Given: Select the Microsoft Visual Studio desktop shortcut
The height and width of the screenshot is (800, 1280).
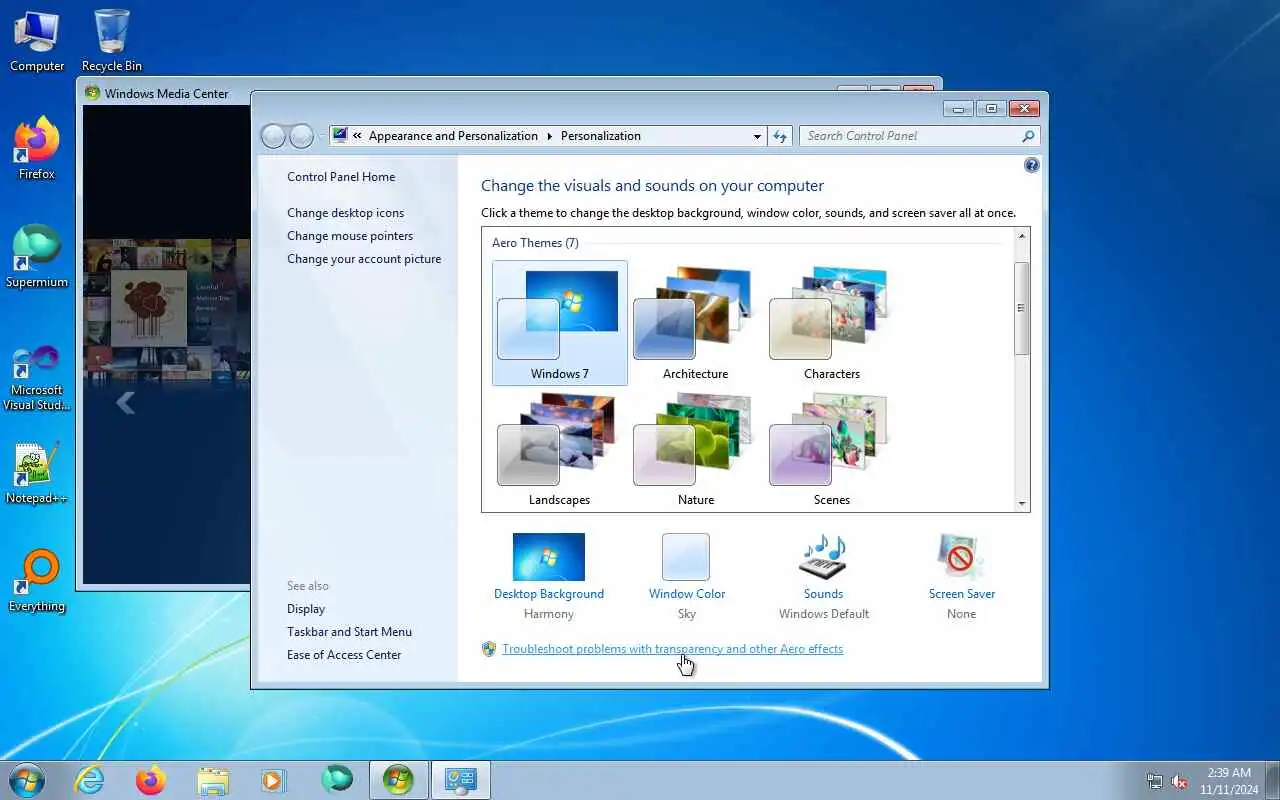Looking at the screenshot, I should click(37, 378).
